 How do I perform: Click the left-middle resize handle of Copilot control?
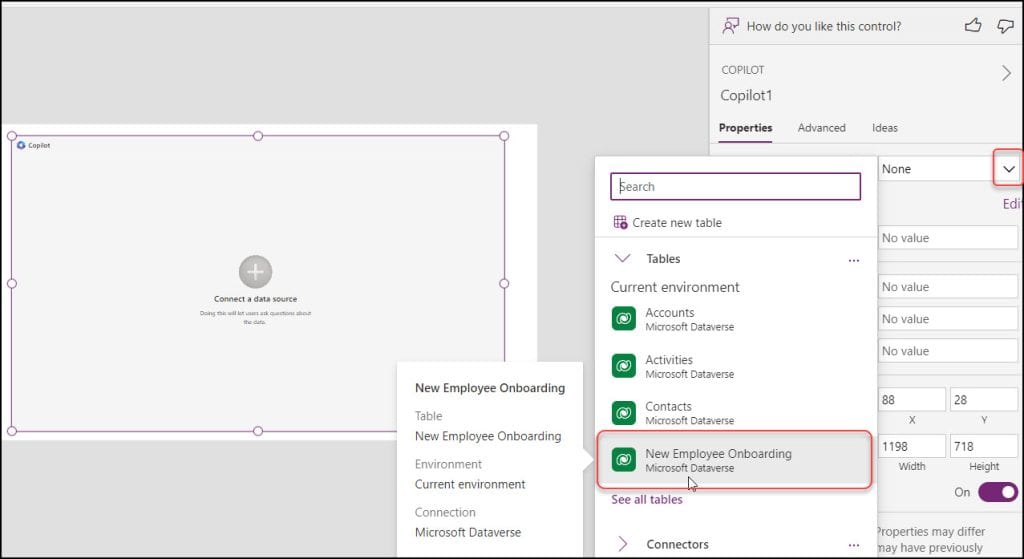coord(12,283)
